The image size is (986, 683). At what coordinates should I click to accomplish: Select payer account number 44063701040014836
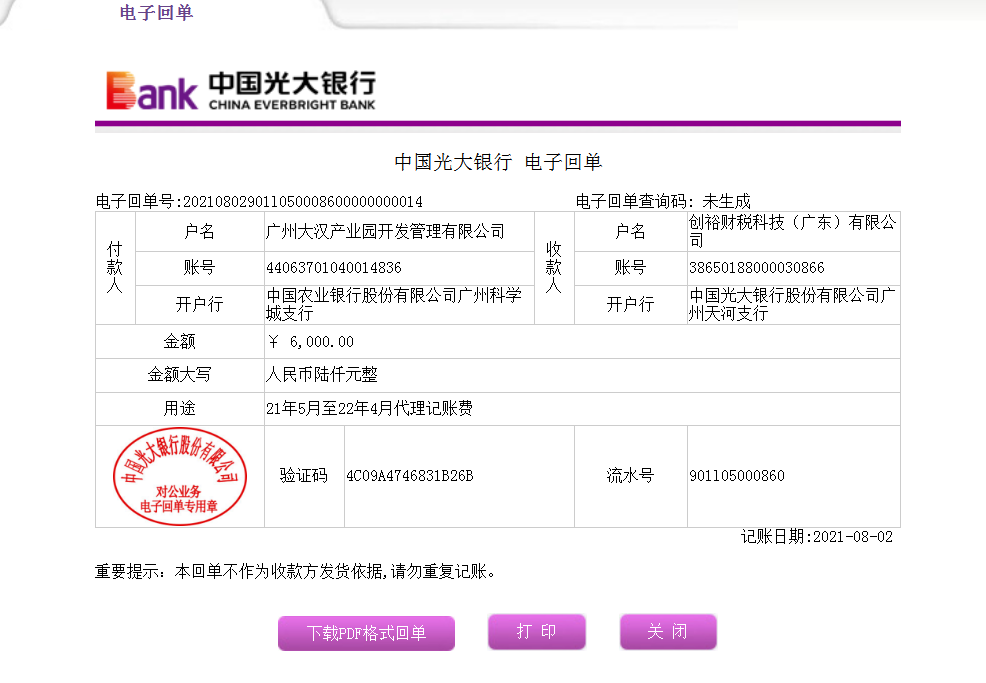pos(334,268)
